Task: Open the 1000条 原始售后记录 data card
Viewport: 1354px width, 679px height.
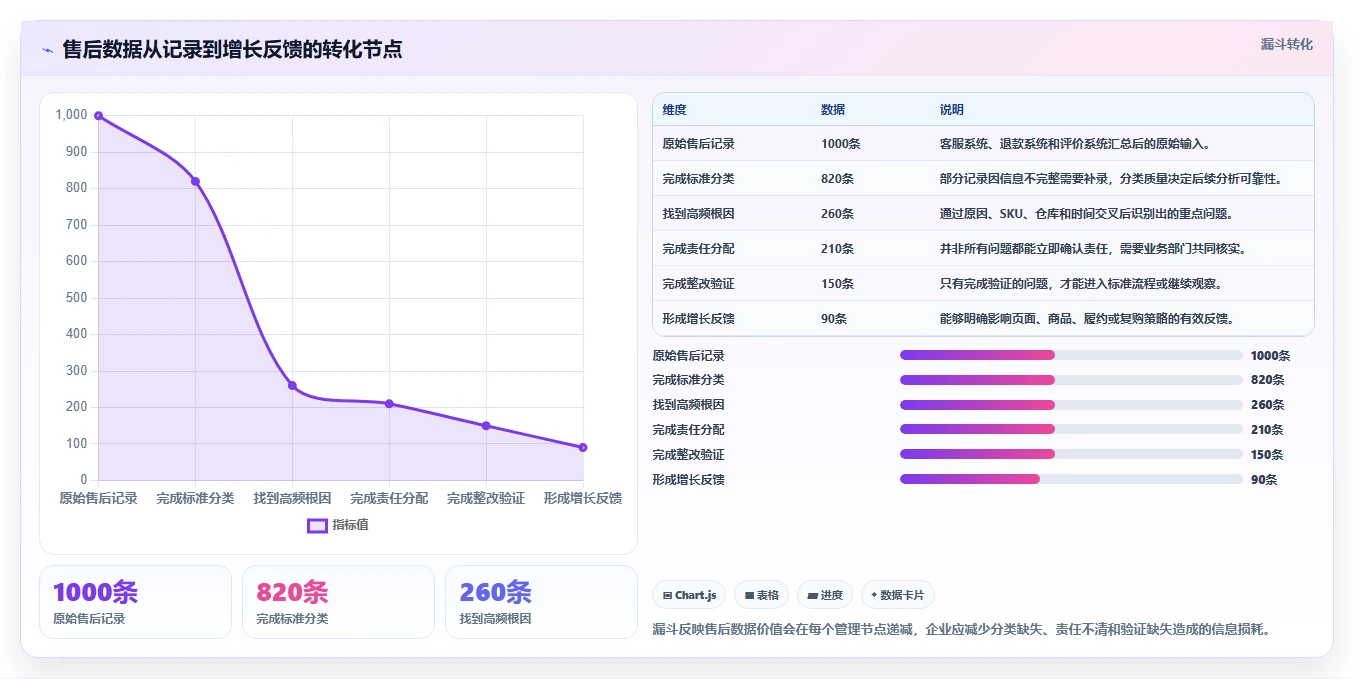Action: [135, 602]
